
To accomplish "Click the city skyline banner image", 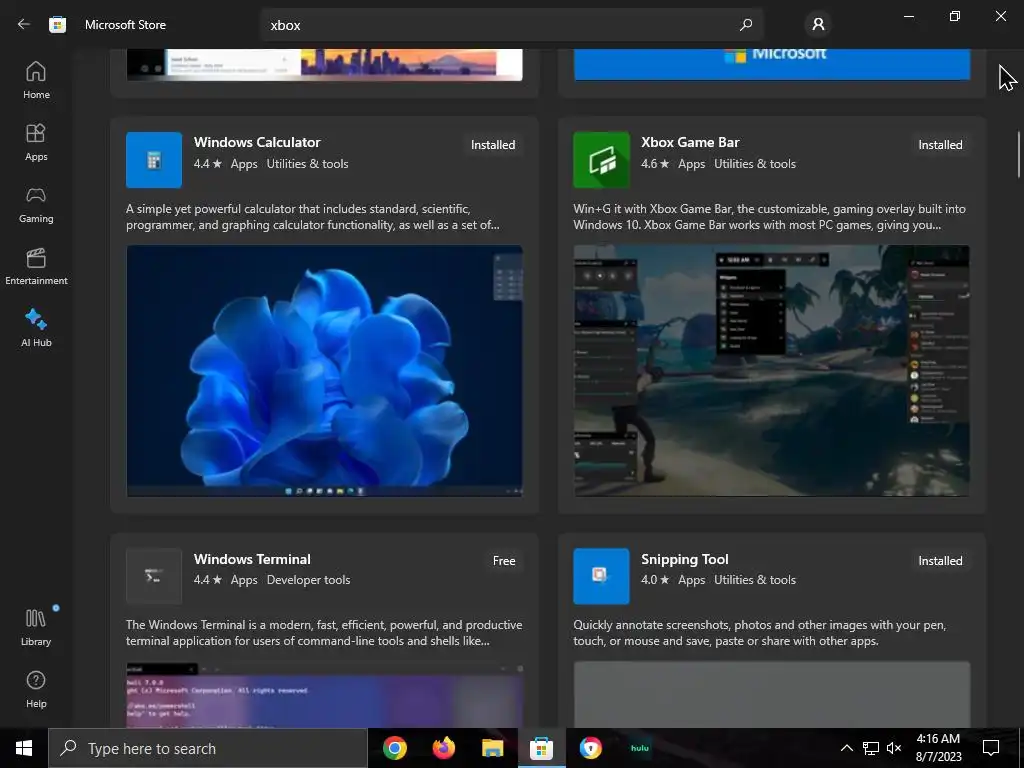I will 325,65.
